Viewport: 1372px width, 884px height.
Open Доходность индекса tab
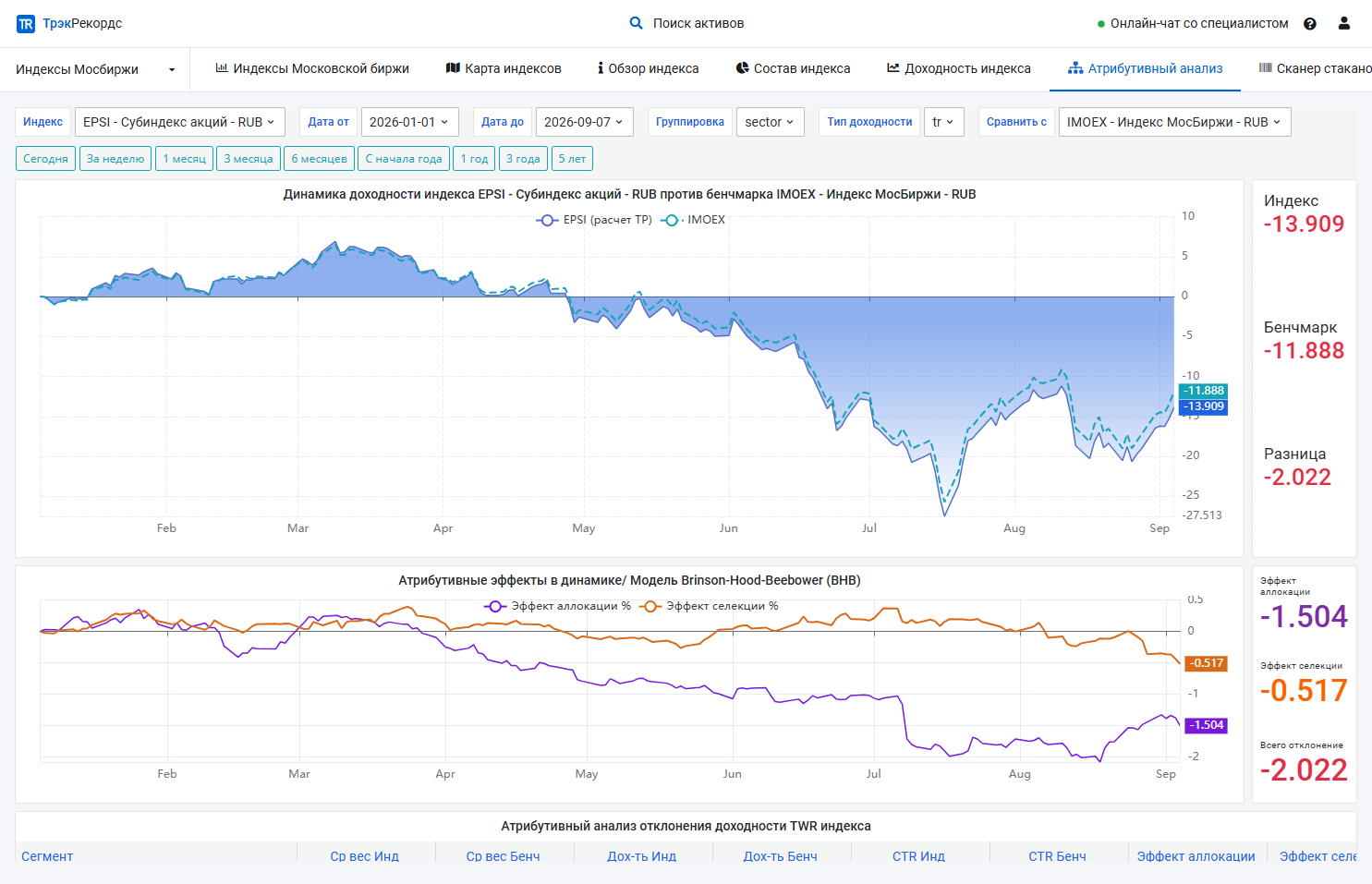pyautogui.click(x=959, y=68)
